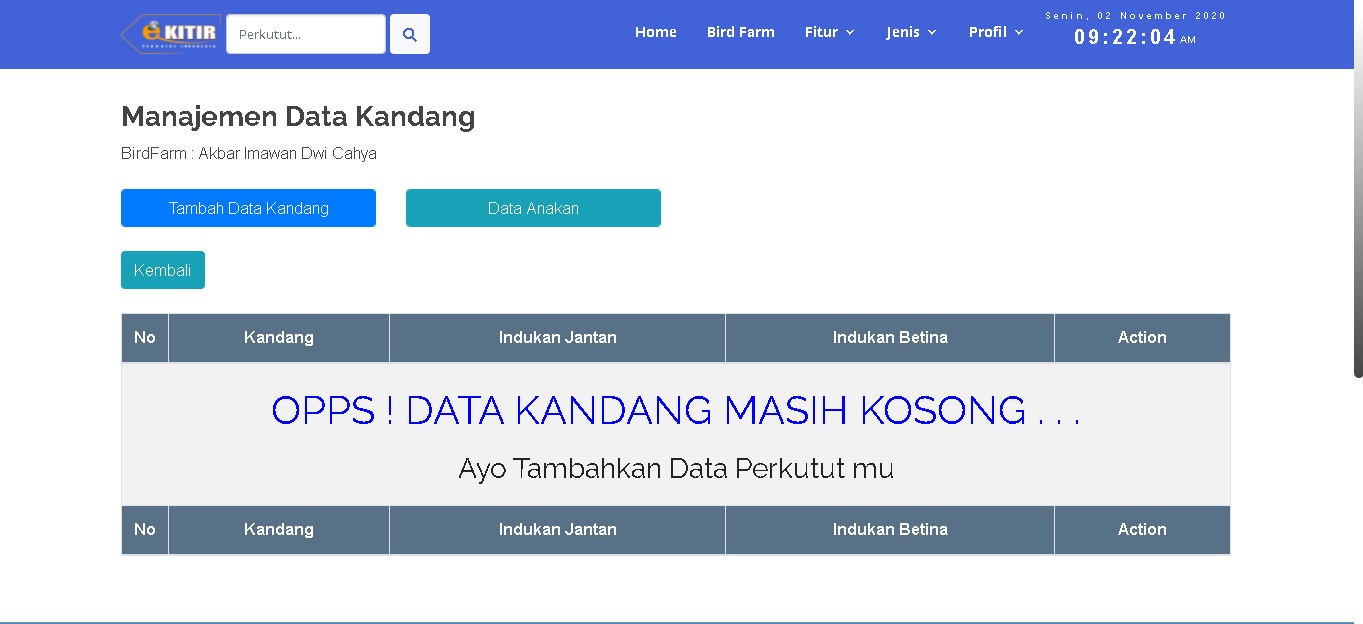Click the bottom No footer column
The width and height of the screenshot is (1363, 624).
point(145,530)
